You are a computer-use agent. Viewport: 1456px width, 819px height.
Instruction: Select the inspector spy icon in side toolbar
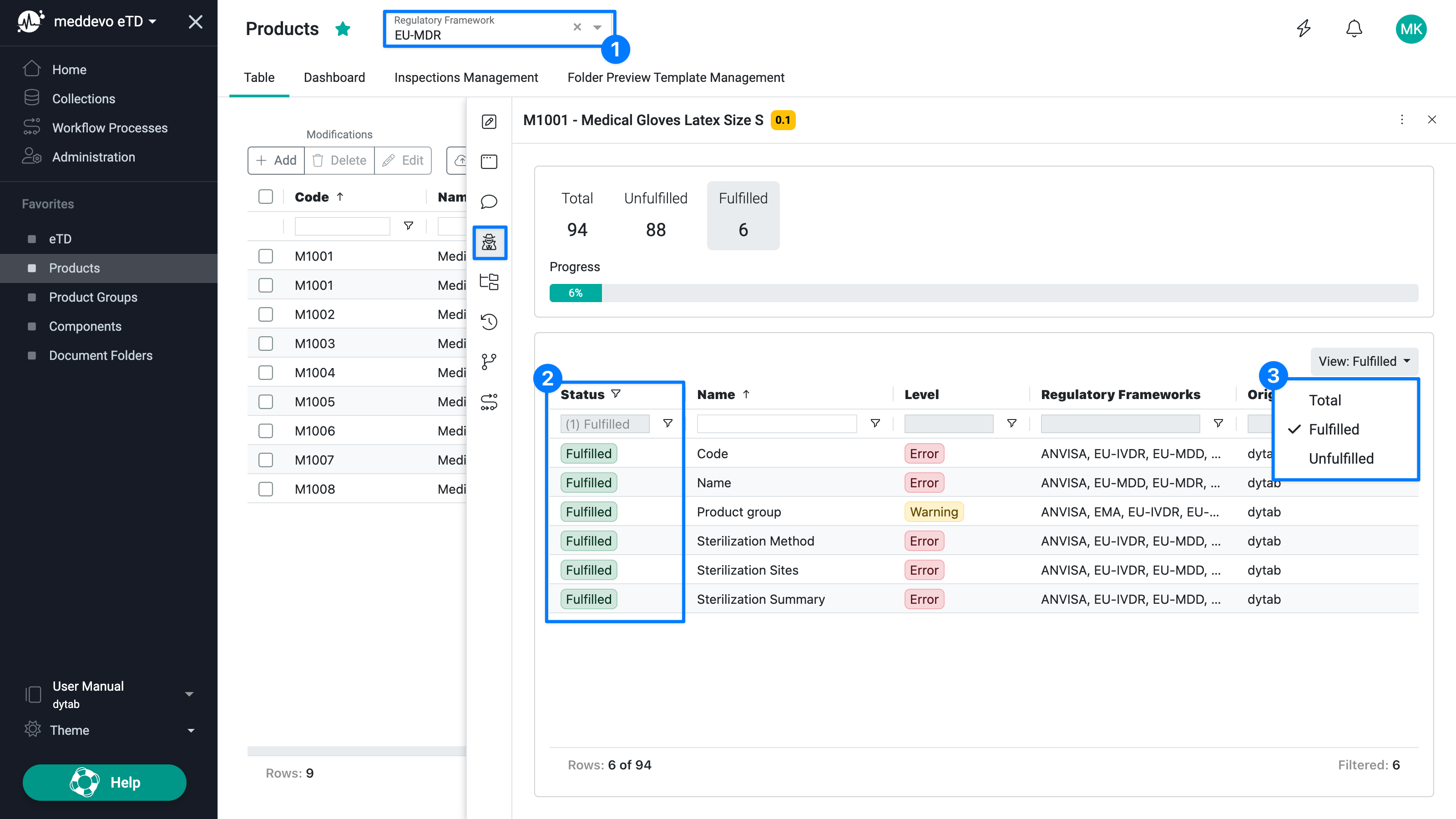(489, 243)
